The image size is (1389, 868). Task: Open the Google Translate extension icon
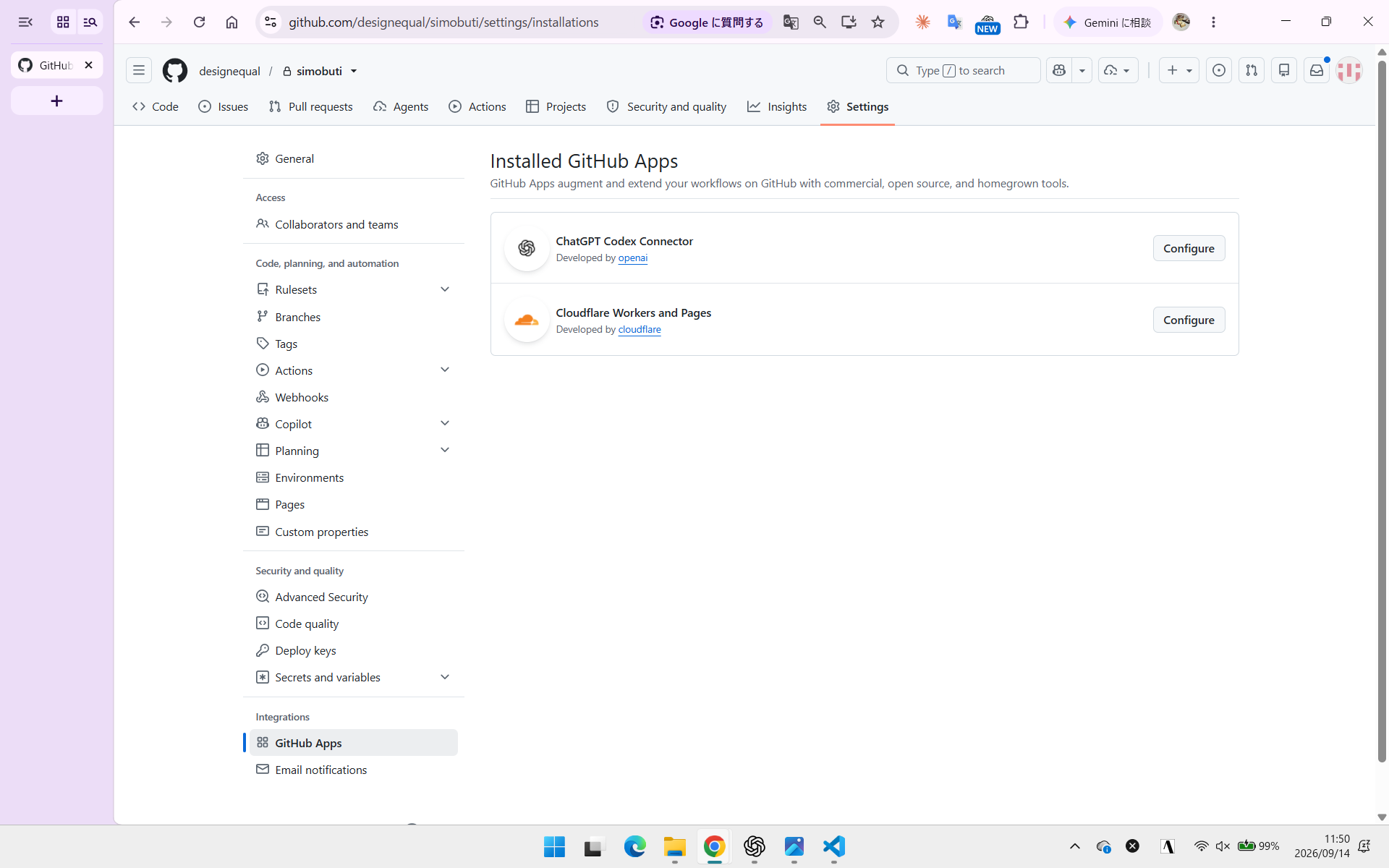[954, 22]
